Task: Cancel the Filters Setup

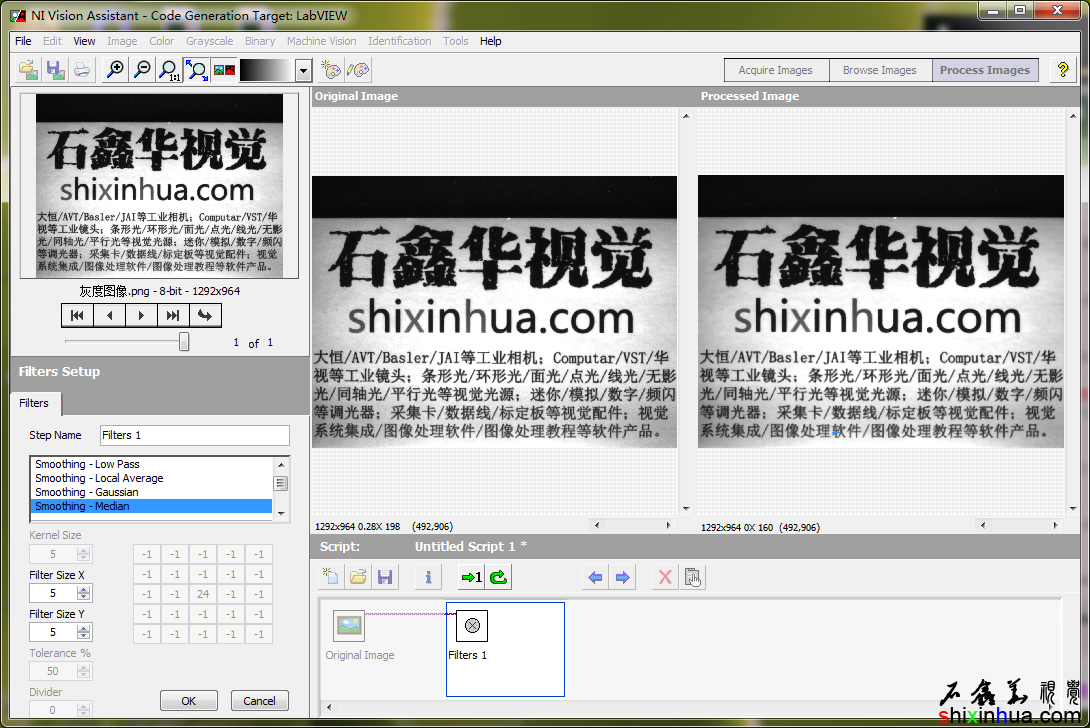Action: click(259, 701)
